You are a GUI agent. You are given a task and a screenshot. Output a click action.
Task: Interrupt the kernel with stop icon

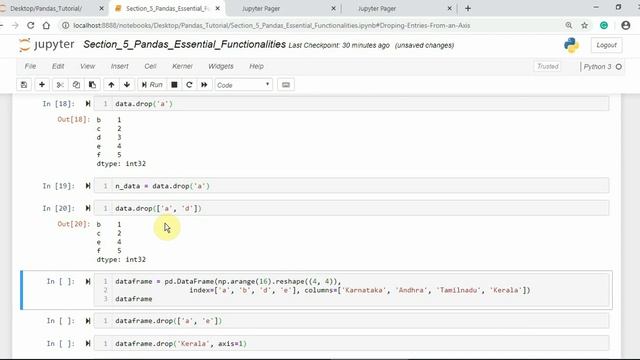[x=174, y=85]
